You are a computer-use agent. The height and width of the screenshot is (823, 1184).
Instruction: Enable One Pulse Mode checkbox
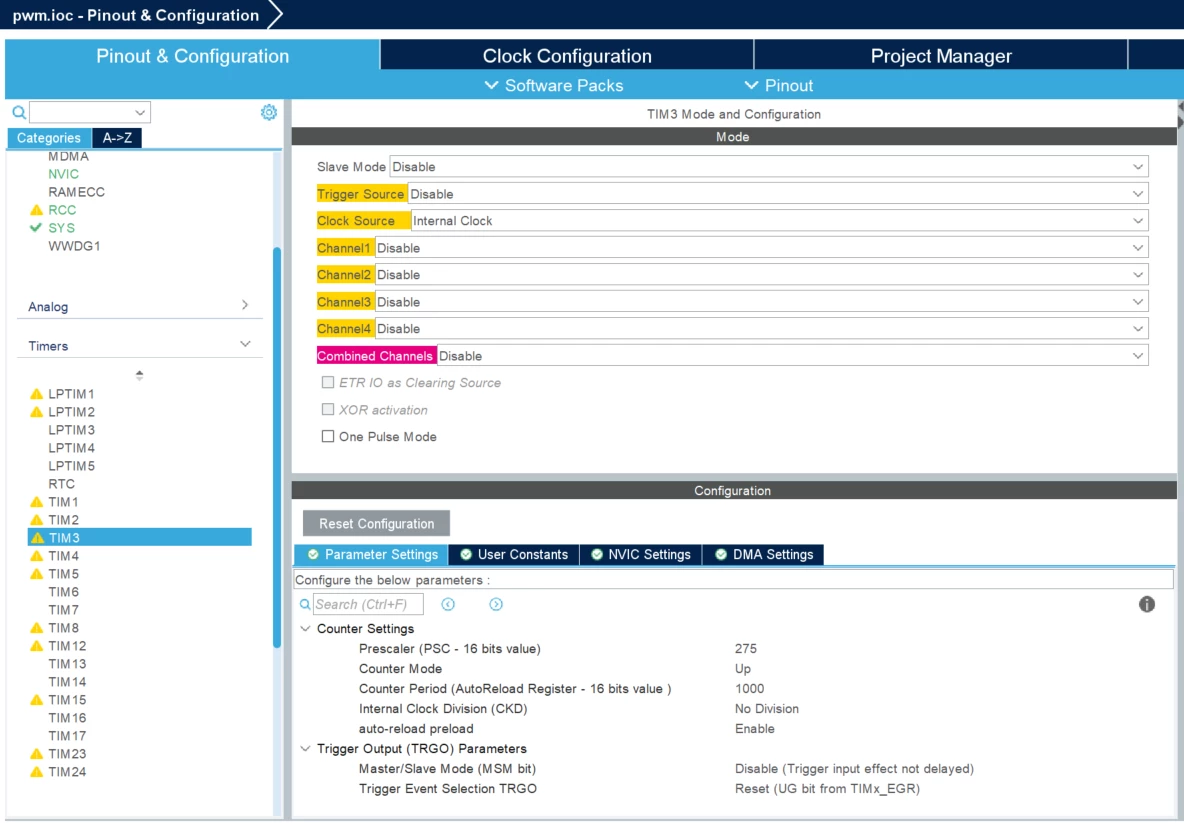coord(328,436)
